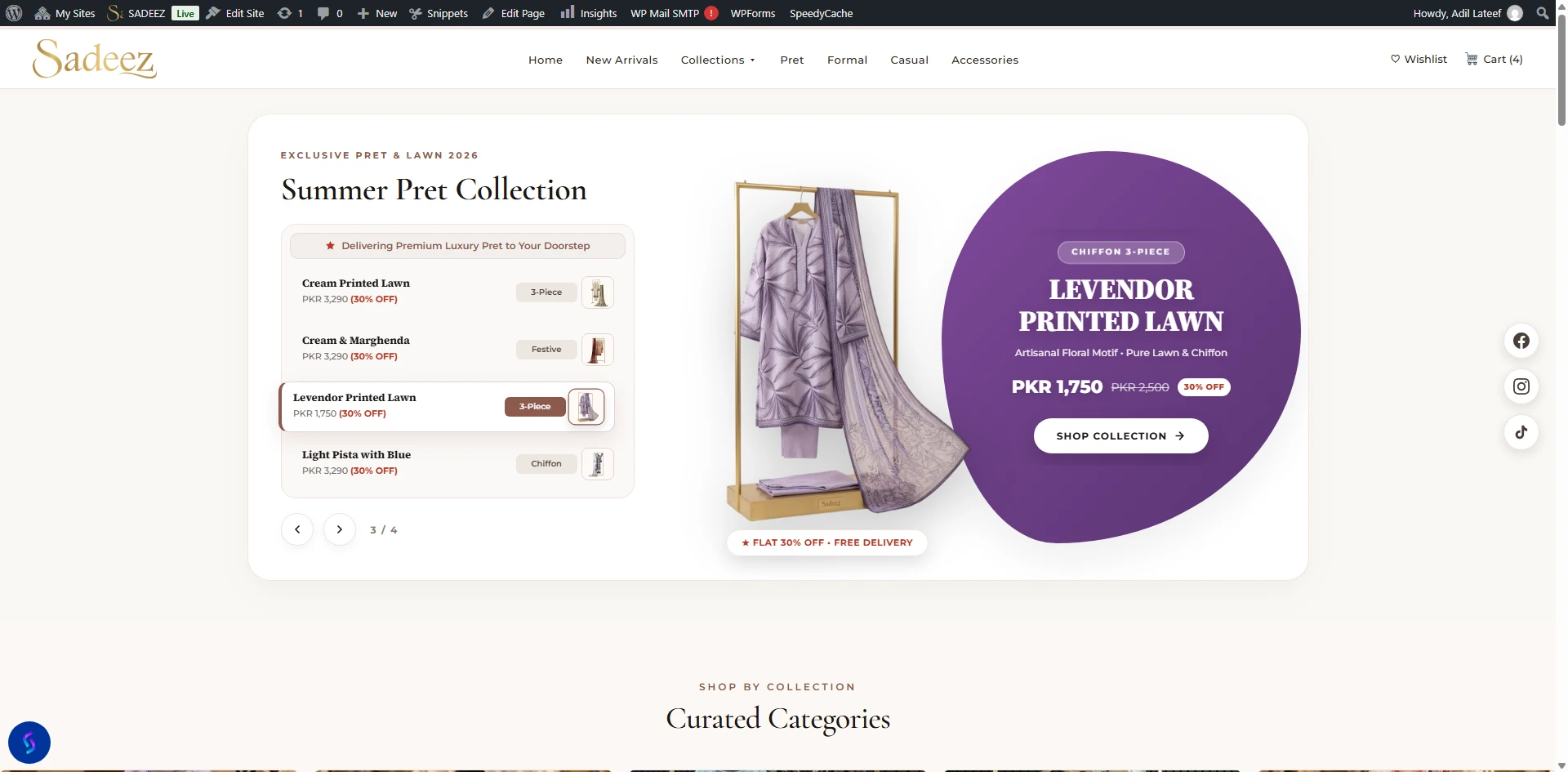1568x772 pixels.
Task: Go to the next slide arrow
Action: point(340,529)
